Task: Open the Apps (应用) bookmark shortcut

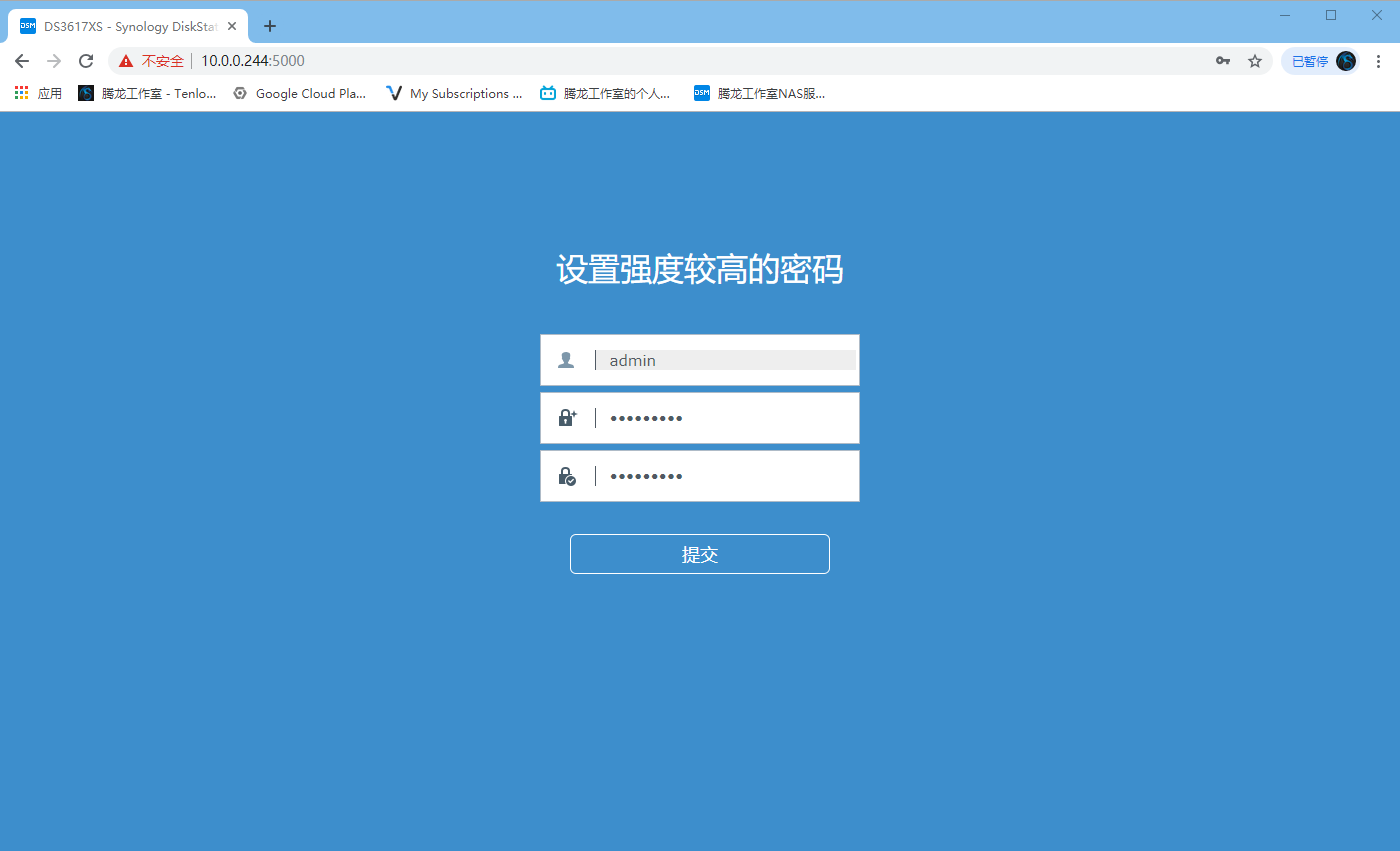Action: pyautogui.click(x=38, y=93)
